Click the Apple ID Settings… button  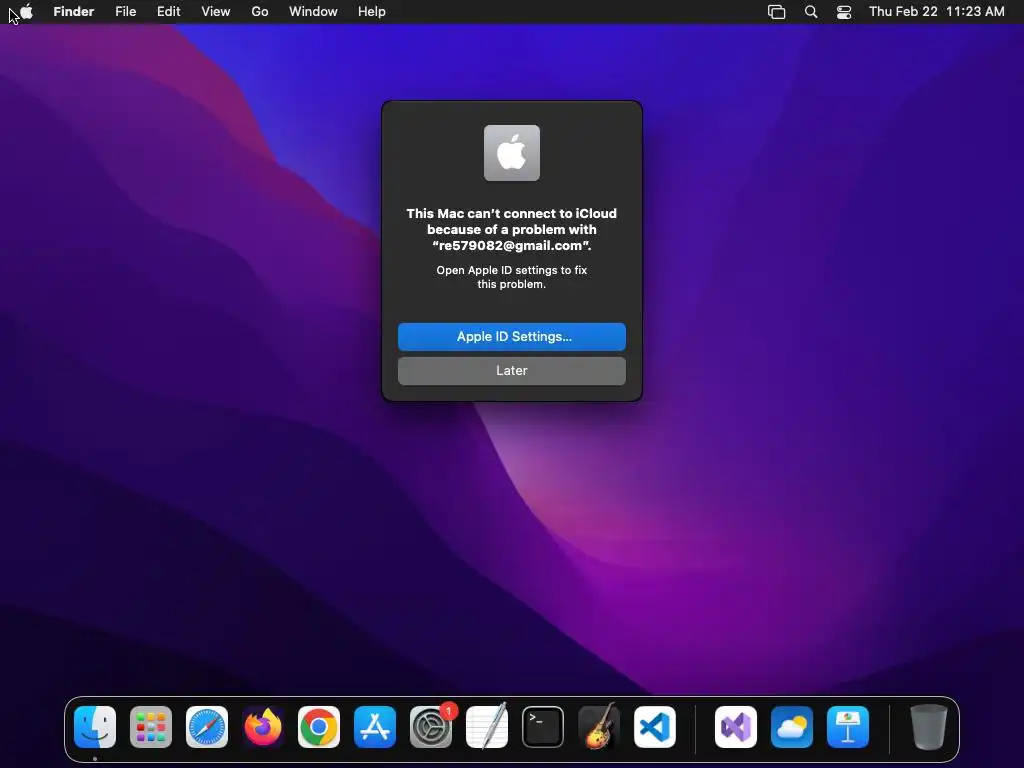click(x=511, y=337)
